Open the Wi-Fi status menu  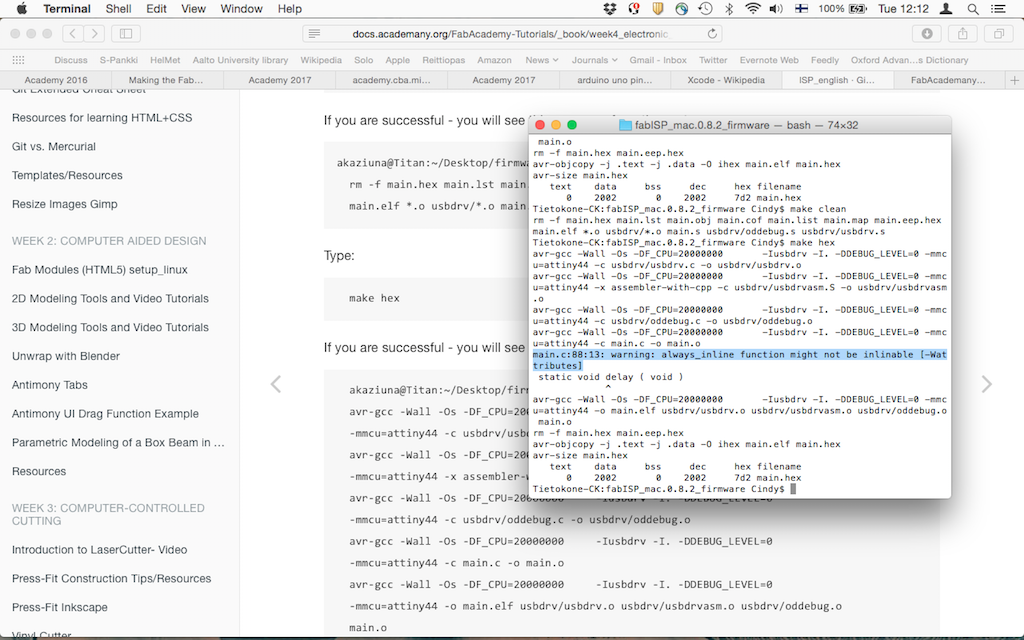click(x=752, y=8)
